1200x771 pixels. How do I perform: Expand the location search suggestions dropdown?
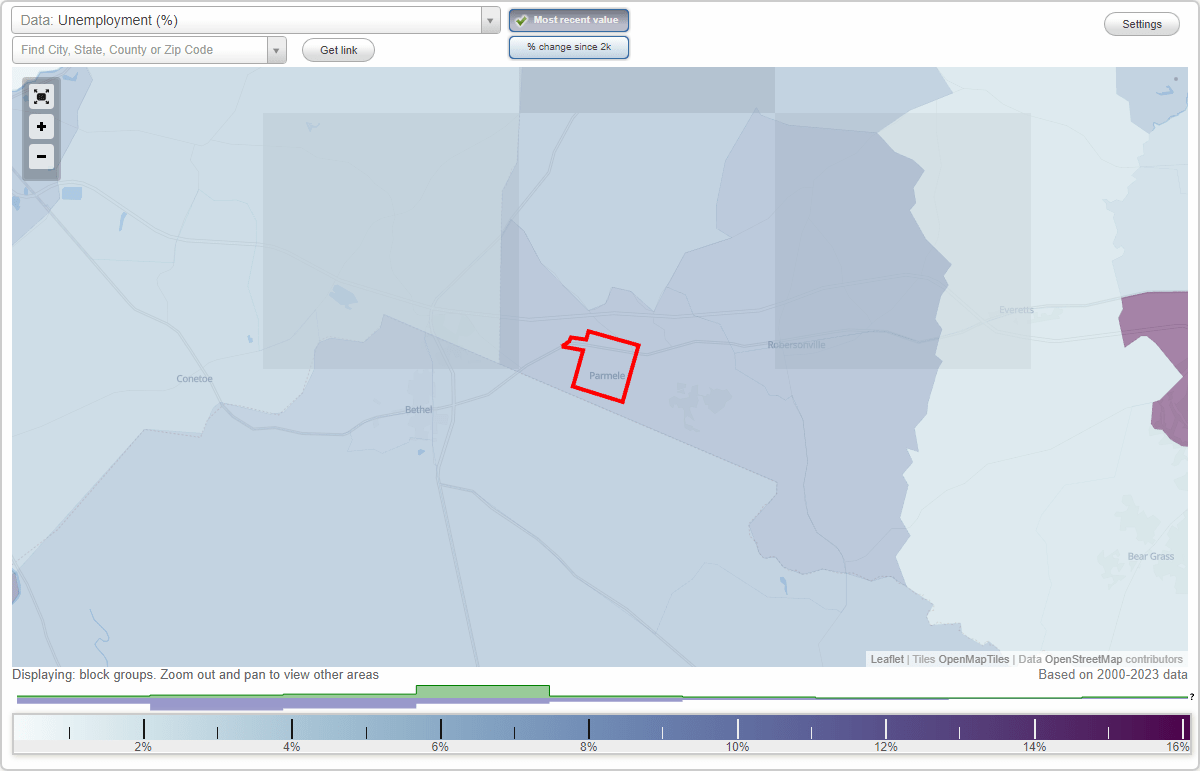[277, 49]
